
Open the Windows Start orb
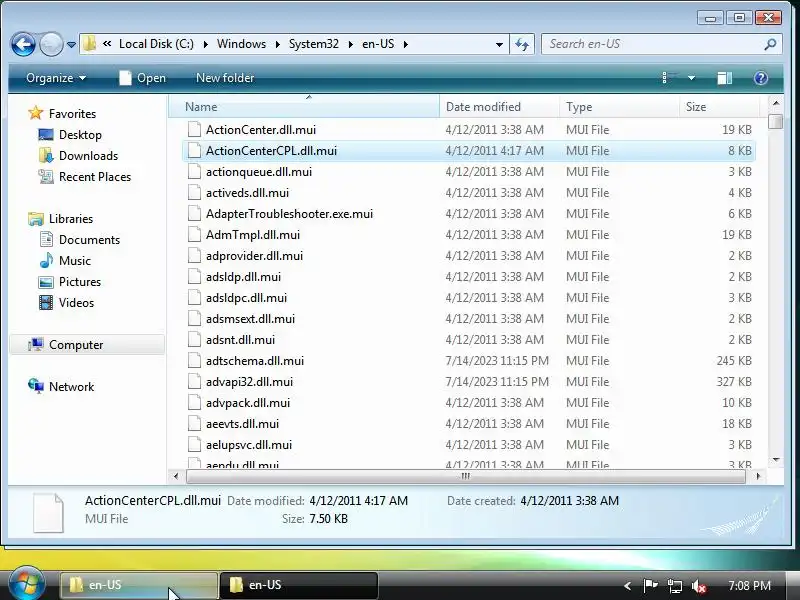tap(27, 583)
